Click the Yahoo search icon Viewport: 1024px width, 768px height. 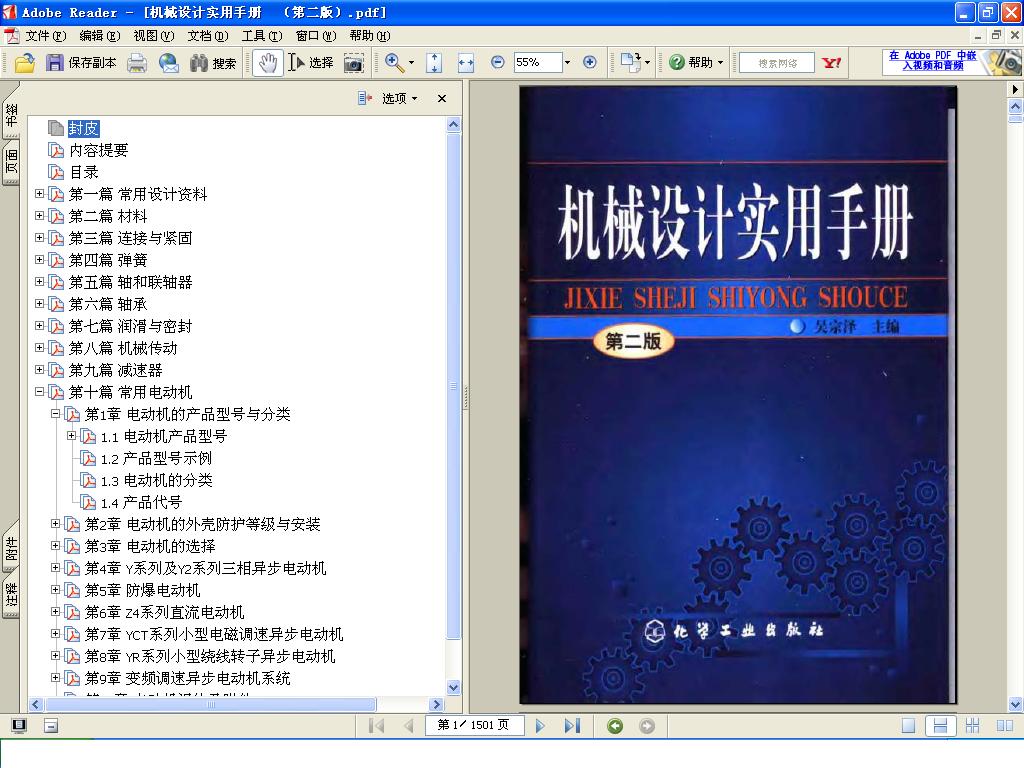pos(831,63)
